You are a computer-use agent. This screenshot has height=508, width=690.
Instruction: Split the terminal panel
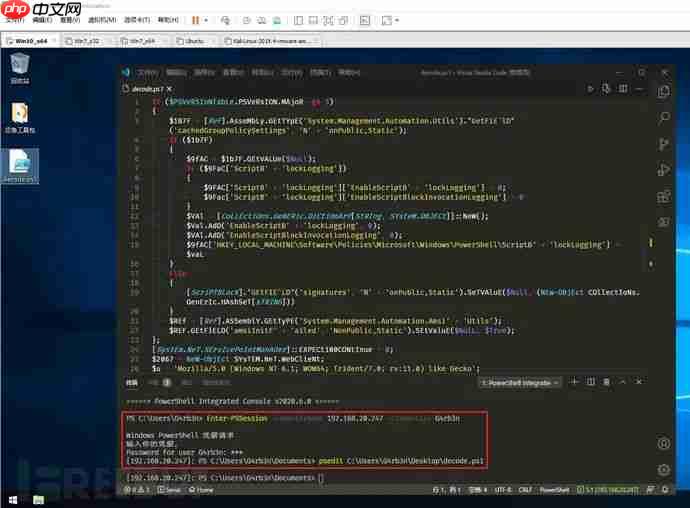(x=591, y=382)
